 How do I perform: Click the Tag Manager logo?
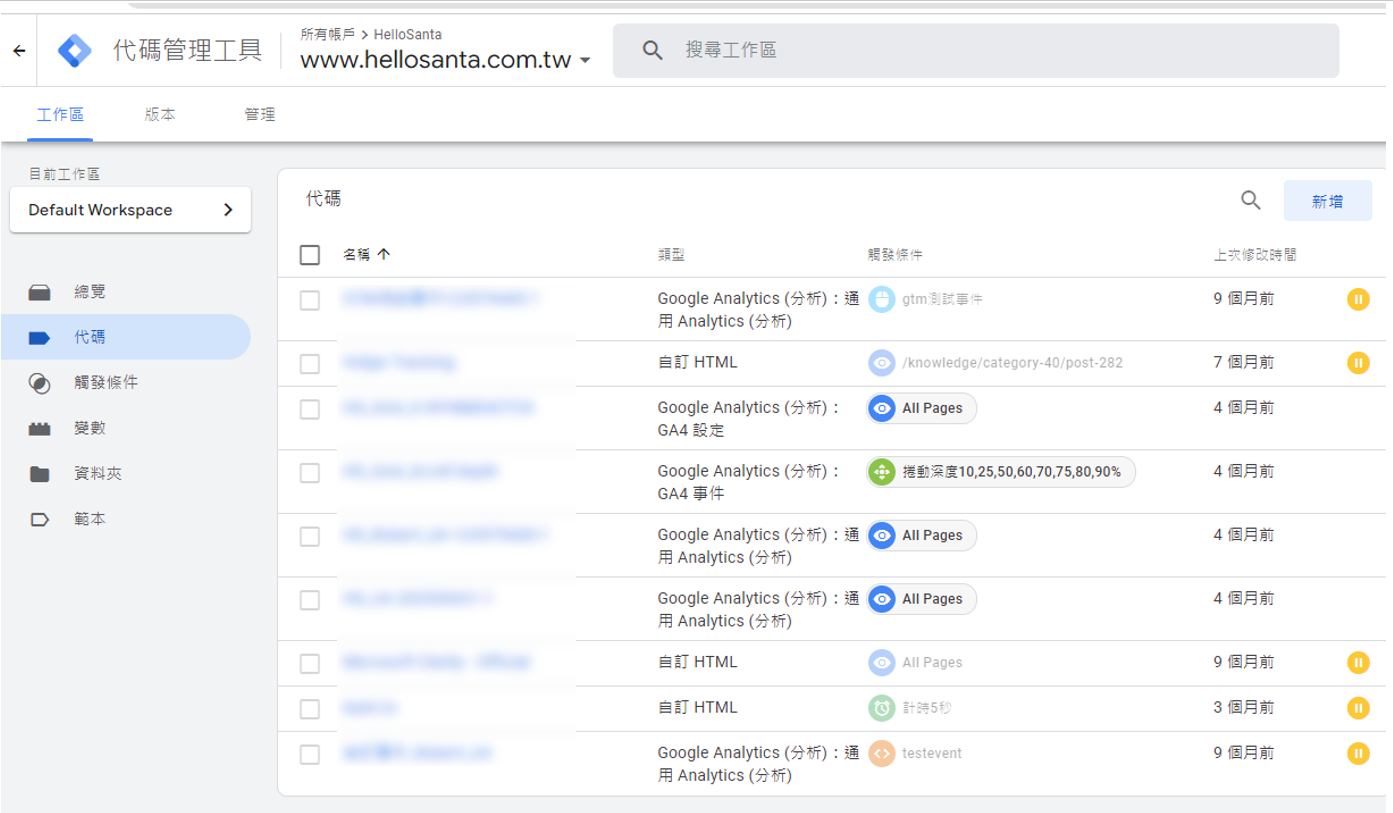point(74,50)
